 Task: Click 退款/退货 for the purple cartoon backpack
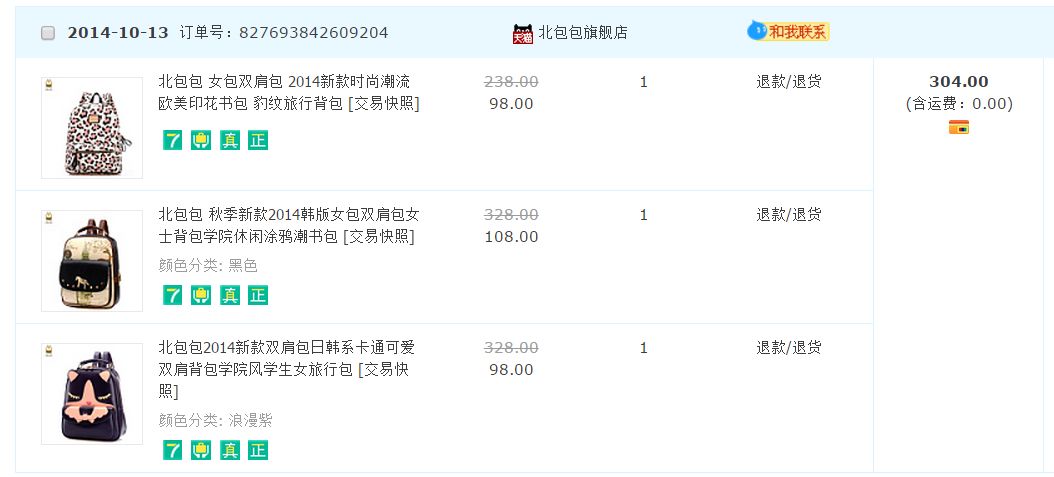(788, 348)
